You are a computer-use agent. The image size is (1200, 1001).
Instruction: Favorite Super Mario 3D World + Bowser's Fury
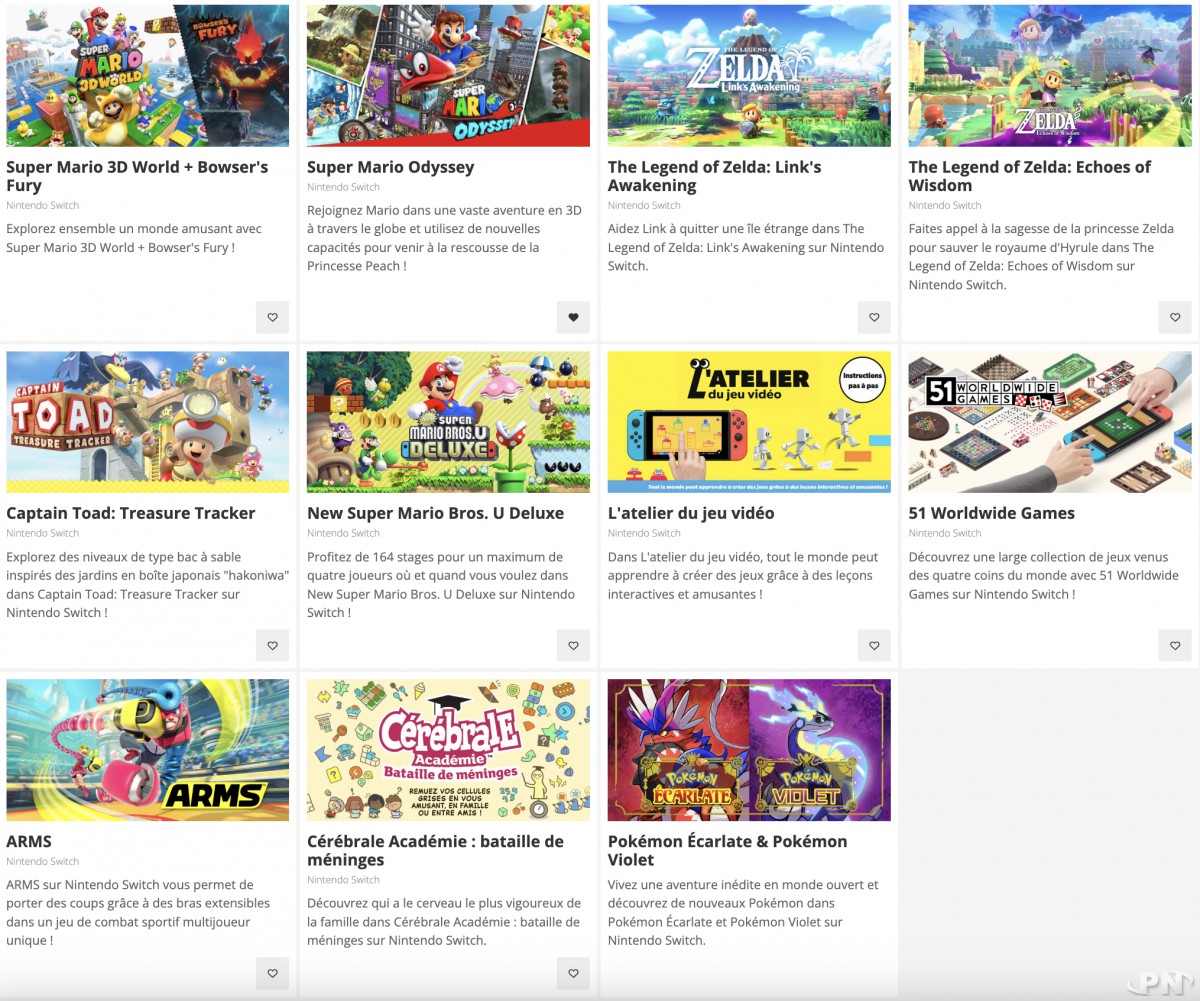(x=272, y=318)
